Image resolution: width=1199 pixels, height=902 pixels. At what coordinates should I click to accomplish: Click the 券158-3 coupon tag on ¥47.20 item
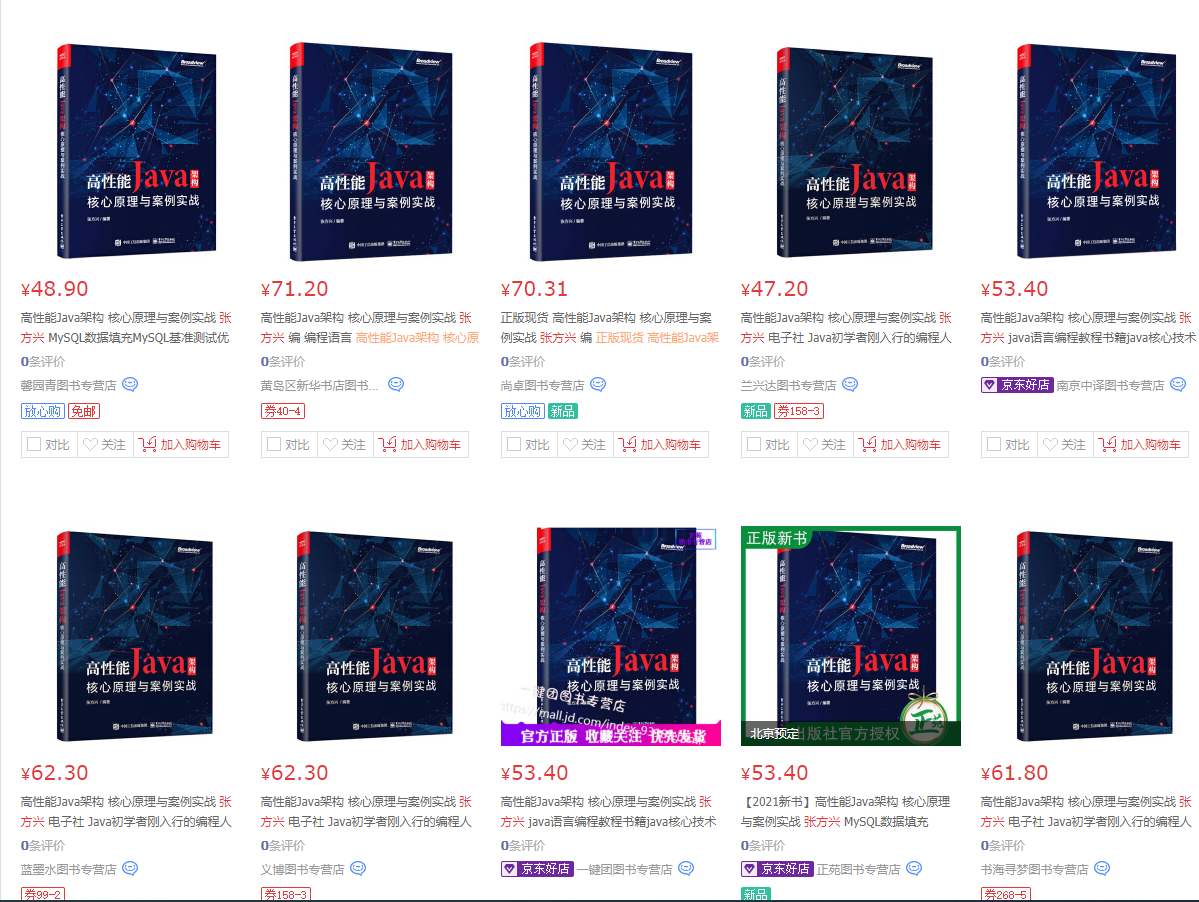point(799,411)
